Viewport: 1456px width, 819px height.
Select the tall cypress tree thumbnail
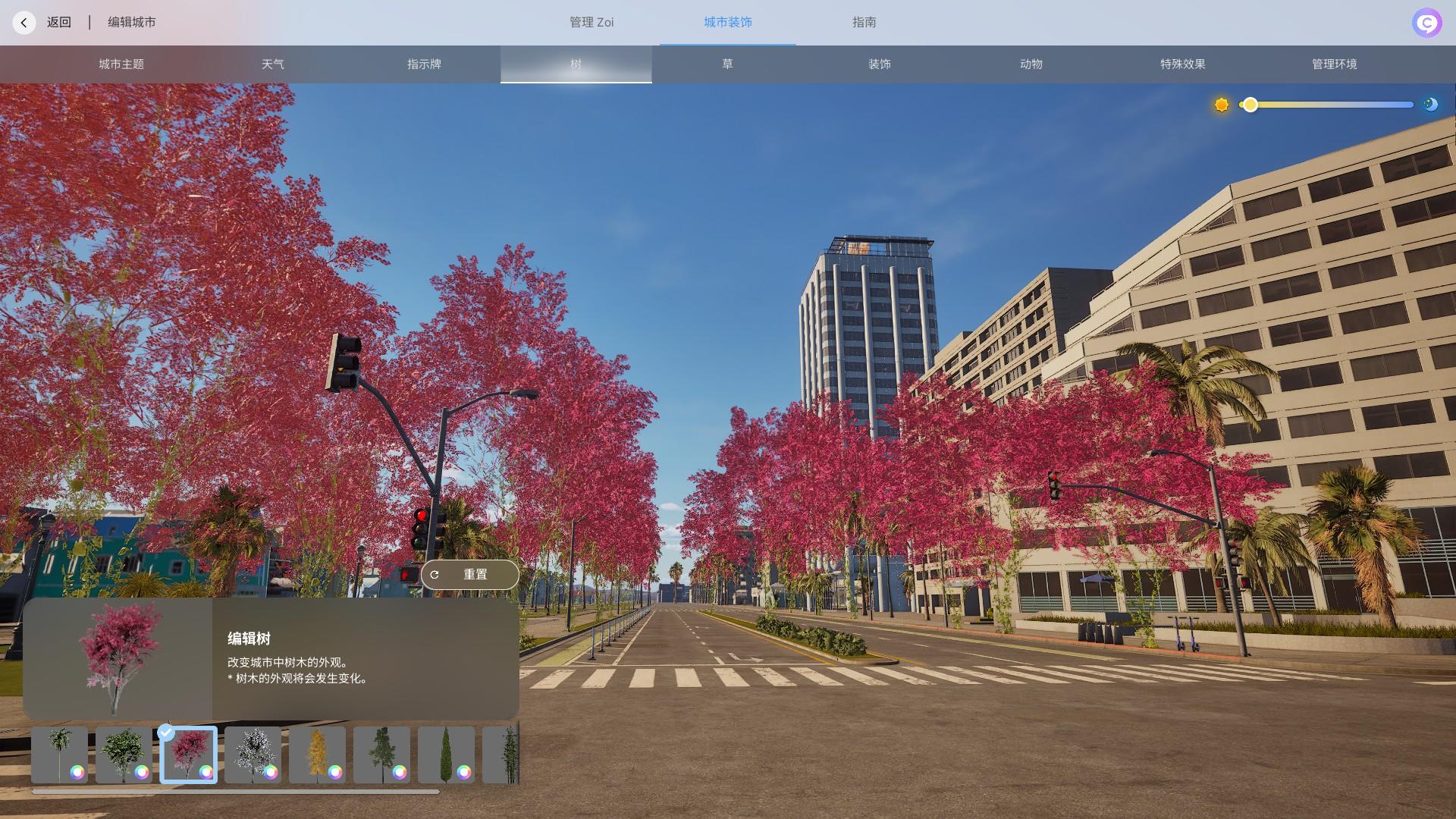point(446,755)
